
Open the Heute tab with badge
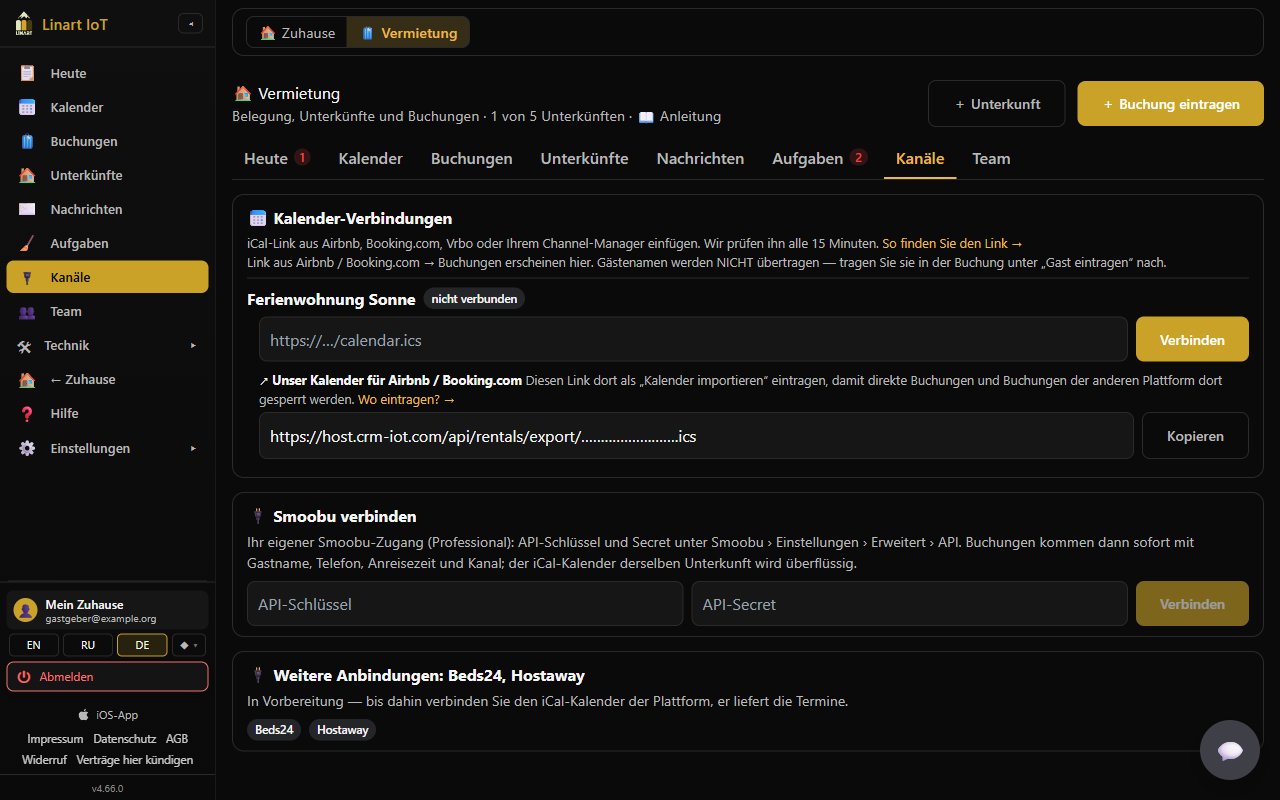[x=277, y=158]
